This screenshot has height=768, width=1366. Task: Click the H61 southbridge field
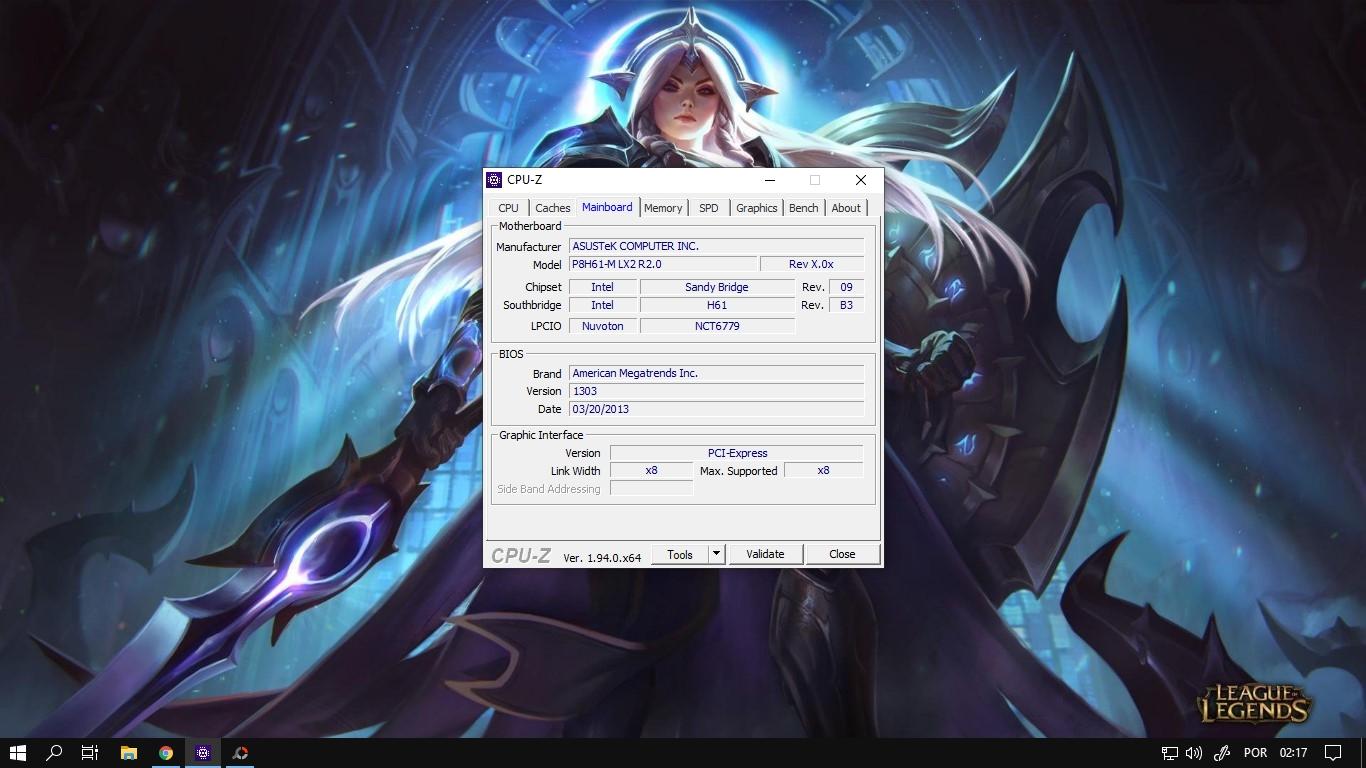pos(717,305)
